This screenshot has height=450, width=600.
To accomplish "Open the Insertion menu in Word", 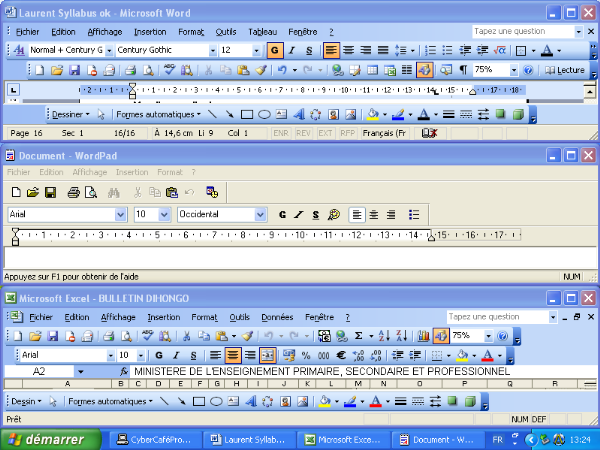I will [x=150, y=32].
